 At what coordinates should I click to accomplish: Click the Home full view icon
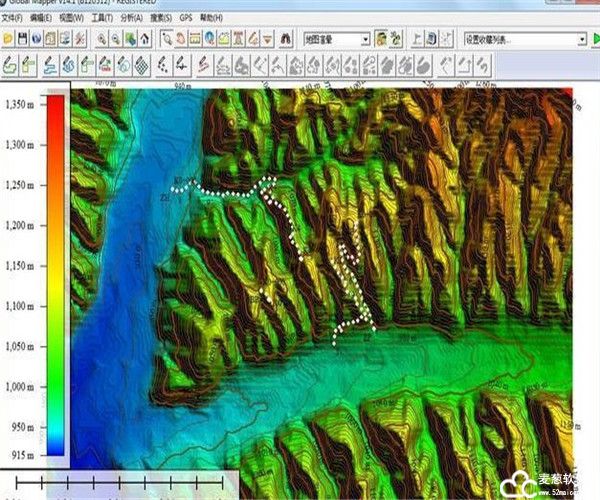point(146,39)
